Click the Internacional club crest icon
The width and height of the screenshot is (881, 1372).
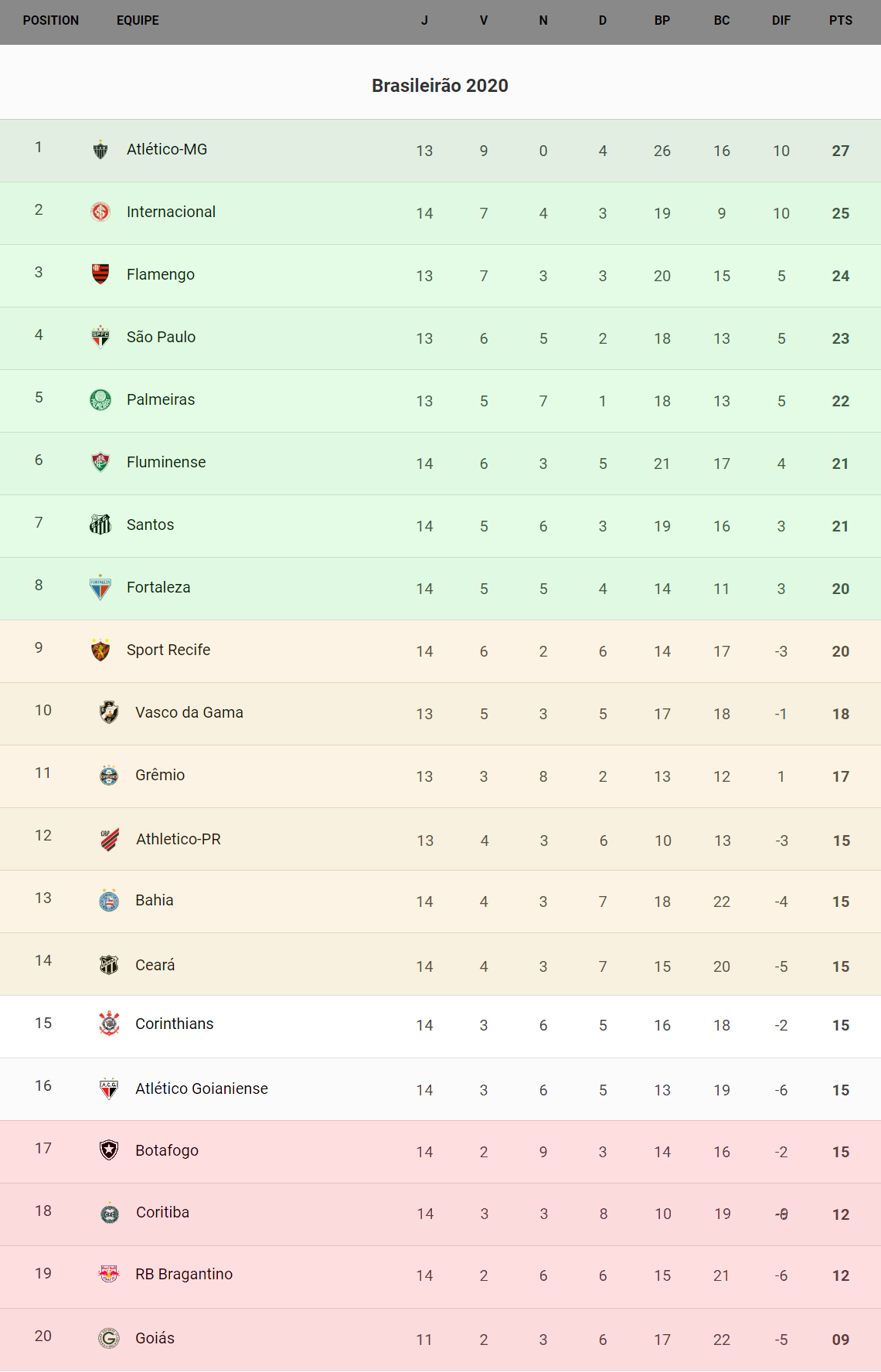pos(100,212)
